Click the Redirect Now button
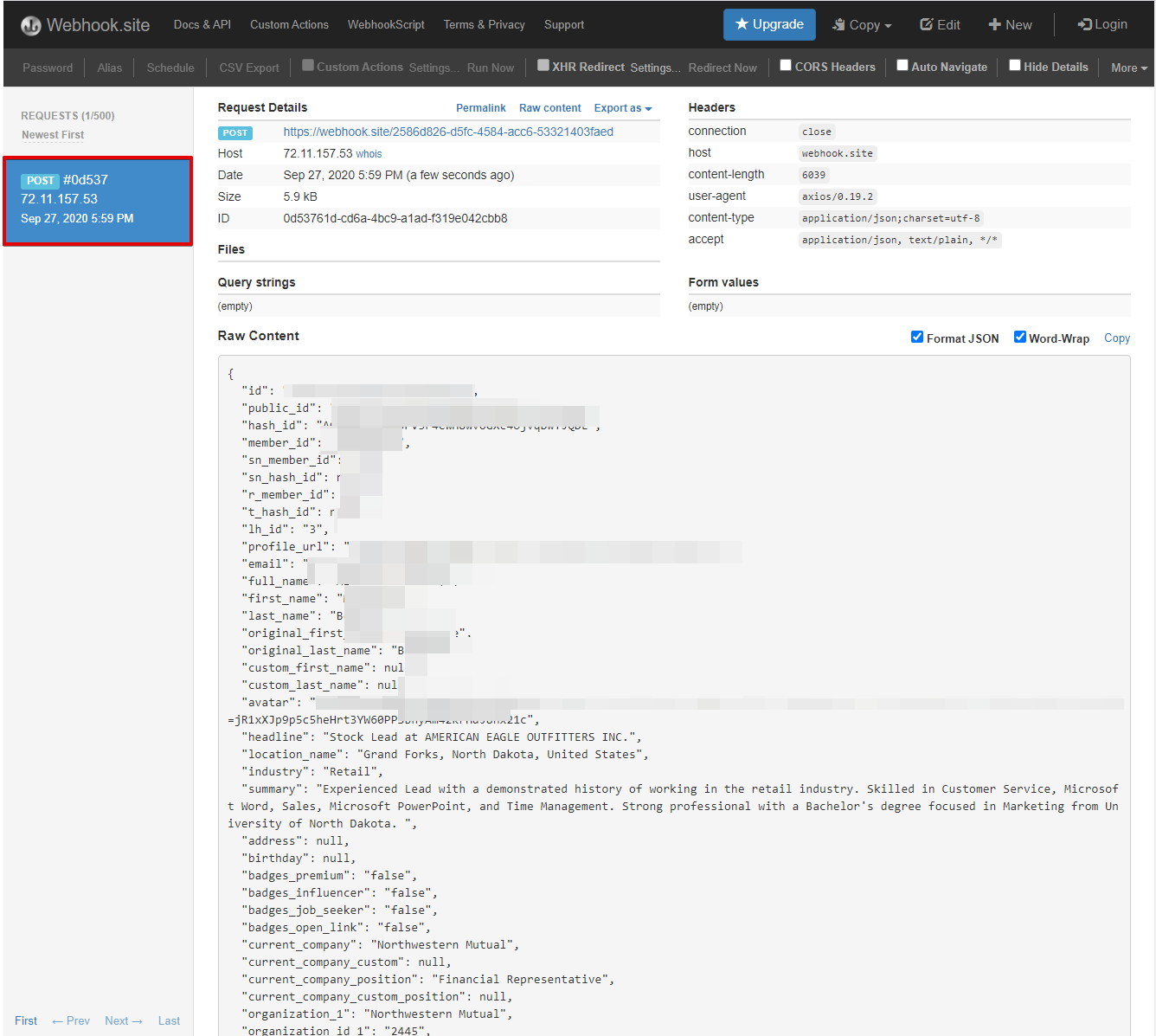This screenshot has height=1036, width=1156. point(722,67)
